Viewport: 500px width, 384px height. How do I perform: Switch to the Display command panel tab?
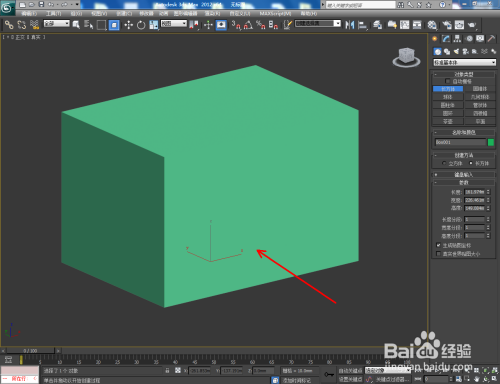coord(480,39)
